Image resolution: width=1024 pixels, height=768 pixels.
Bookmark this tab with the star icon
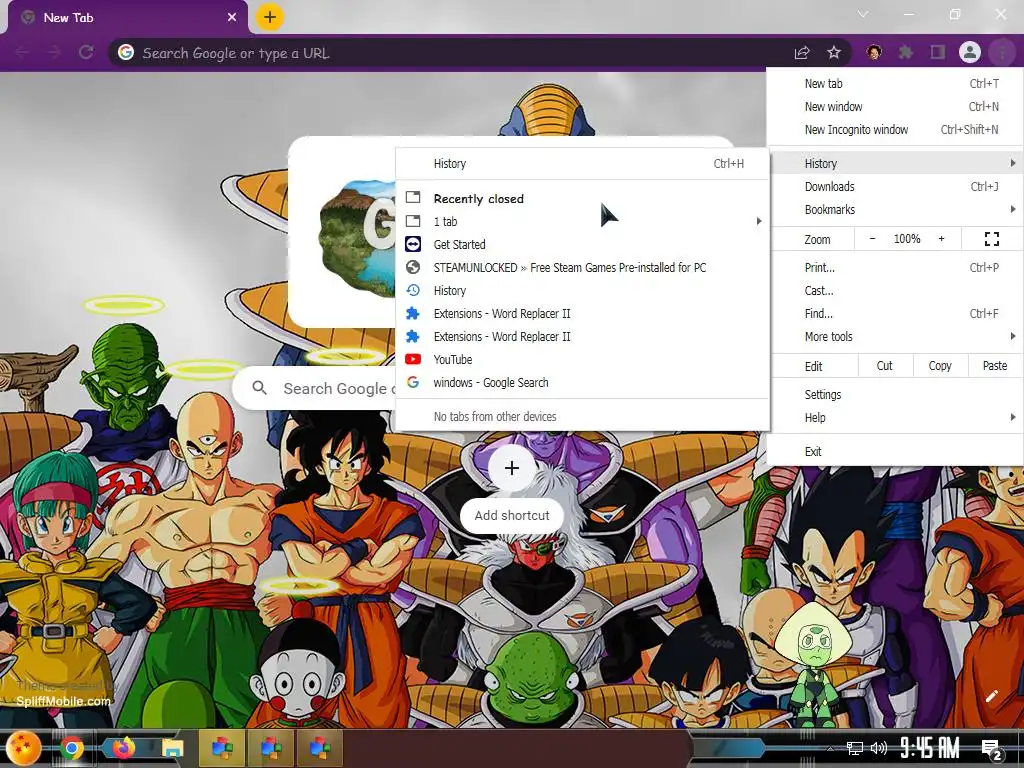[833, 52]
